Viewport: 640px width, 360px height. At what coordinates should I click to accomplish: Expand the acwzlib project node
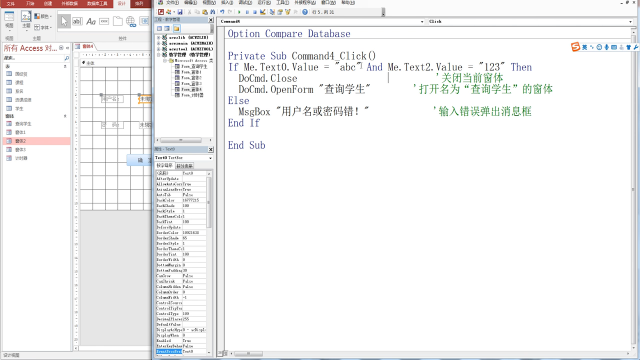158,38
